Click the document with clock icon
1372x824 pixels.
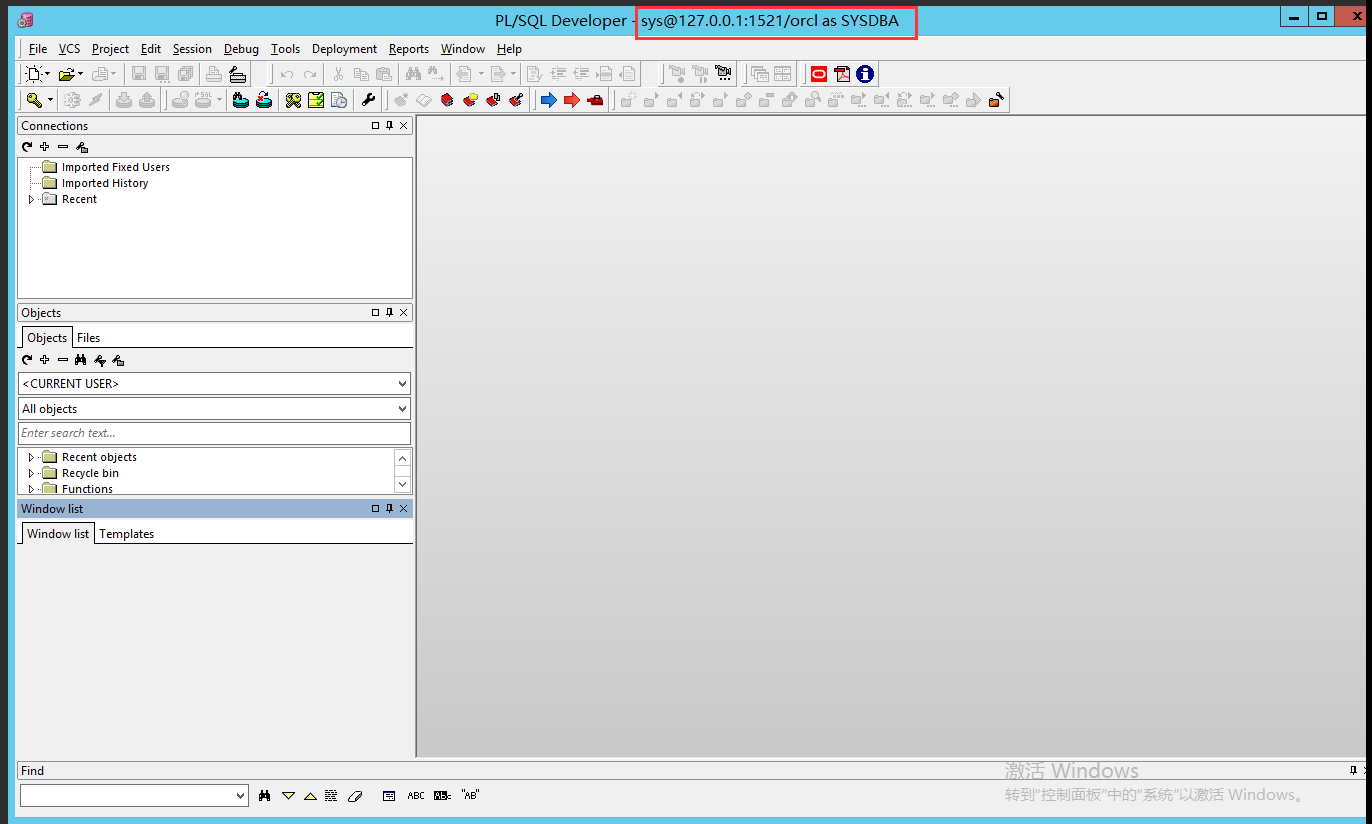(339, 100)
